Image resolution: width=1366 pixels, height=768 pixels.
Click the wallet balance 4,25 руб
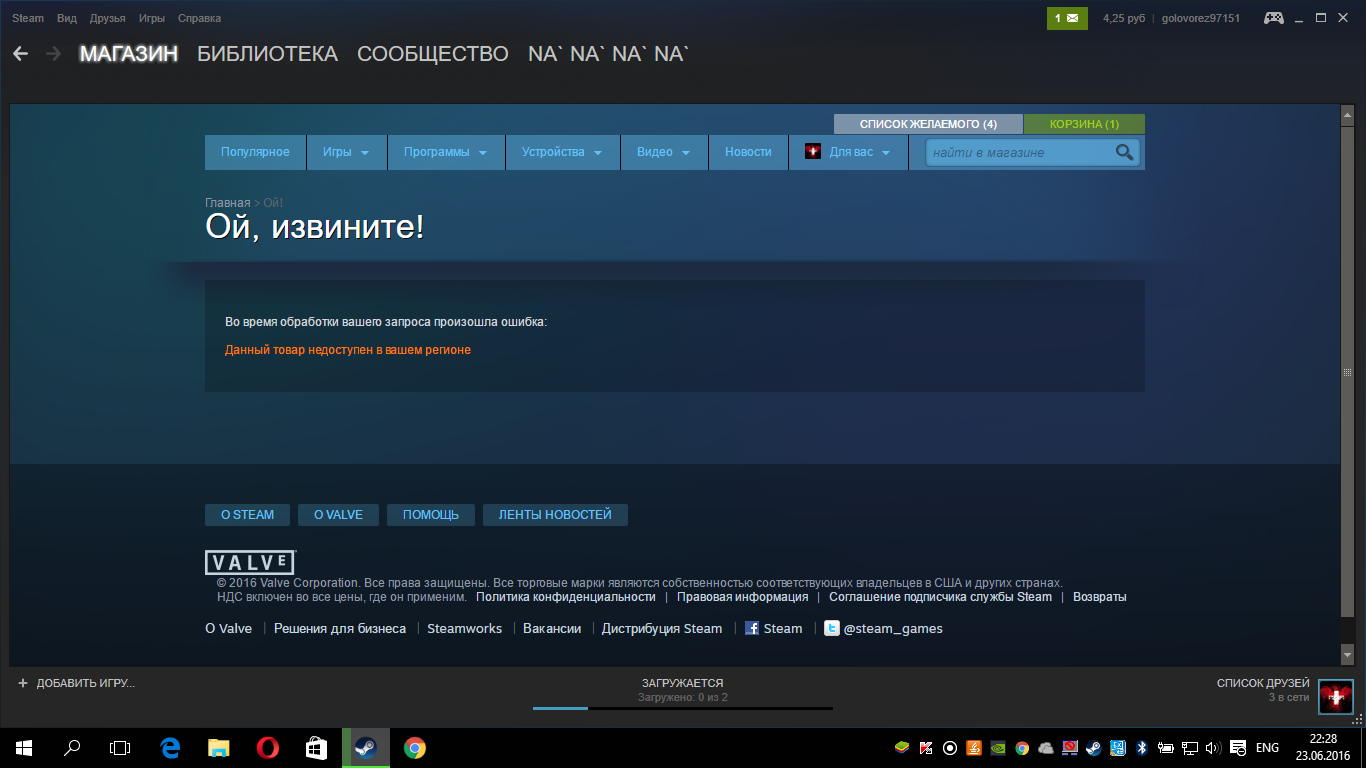coord(1123,18)
